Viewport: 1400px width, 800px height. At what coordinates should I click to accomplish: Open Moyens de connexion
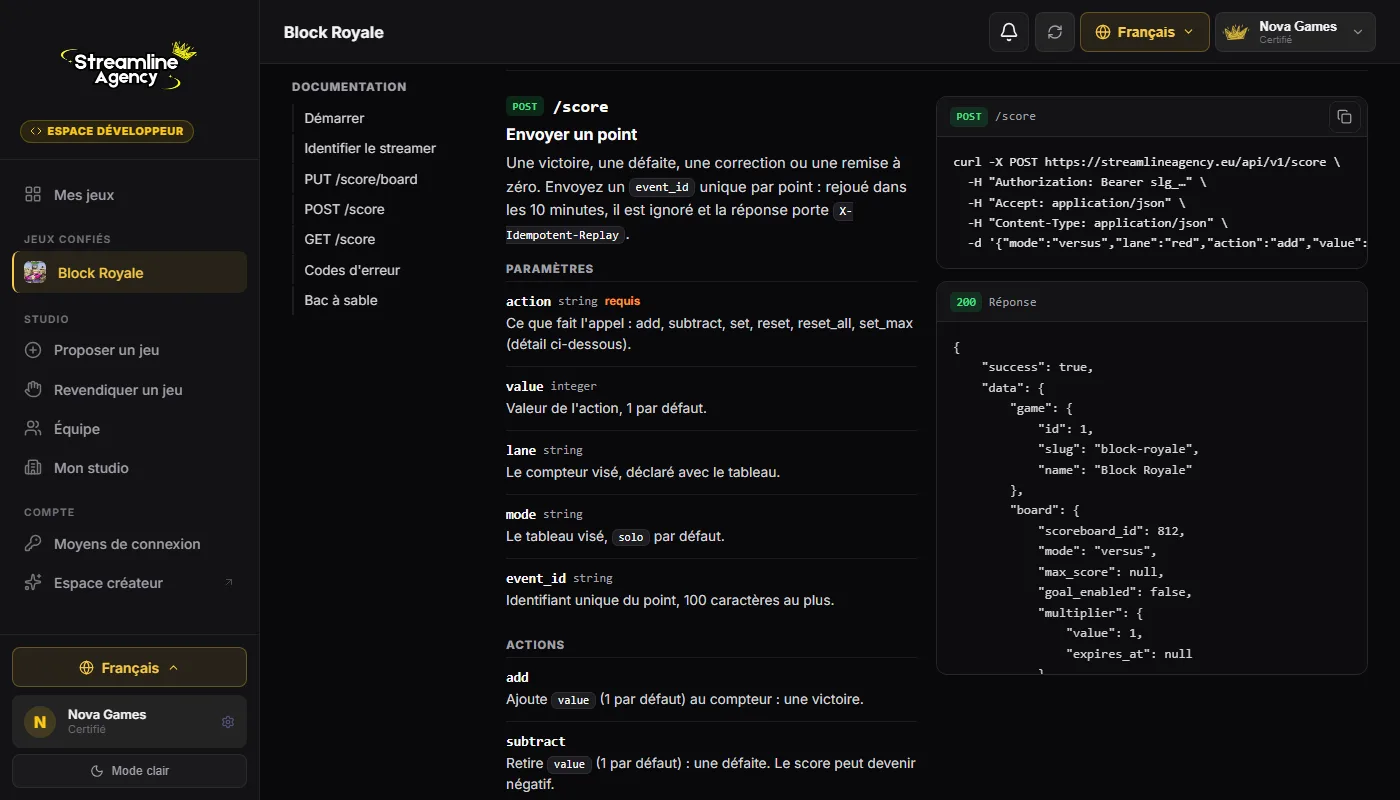[x=129, y=544]
